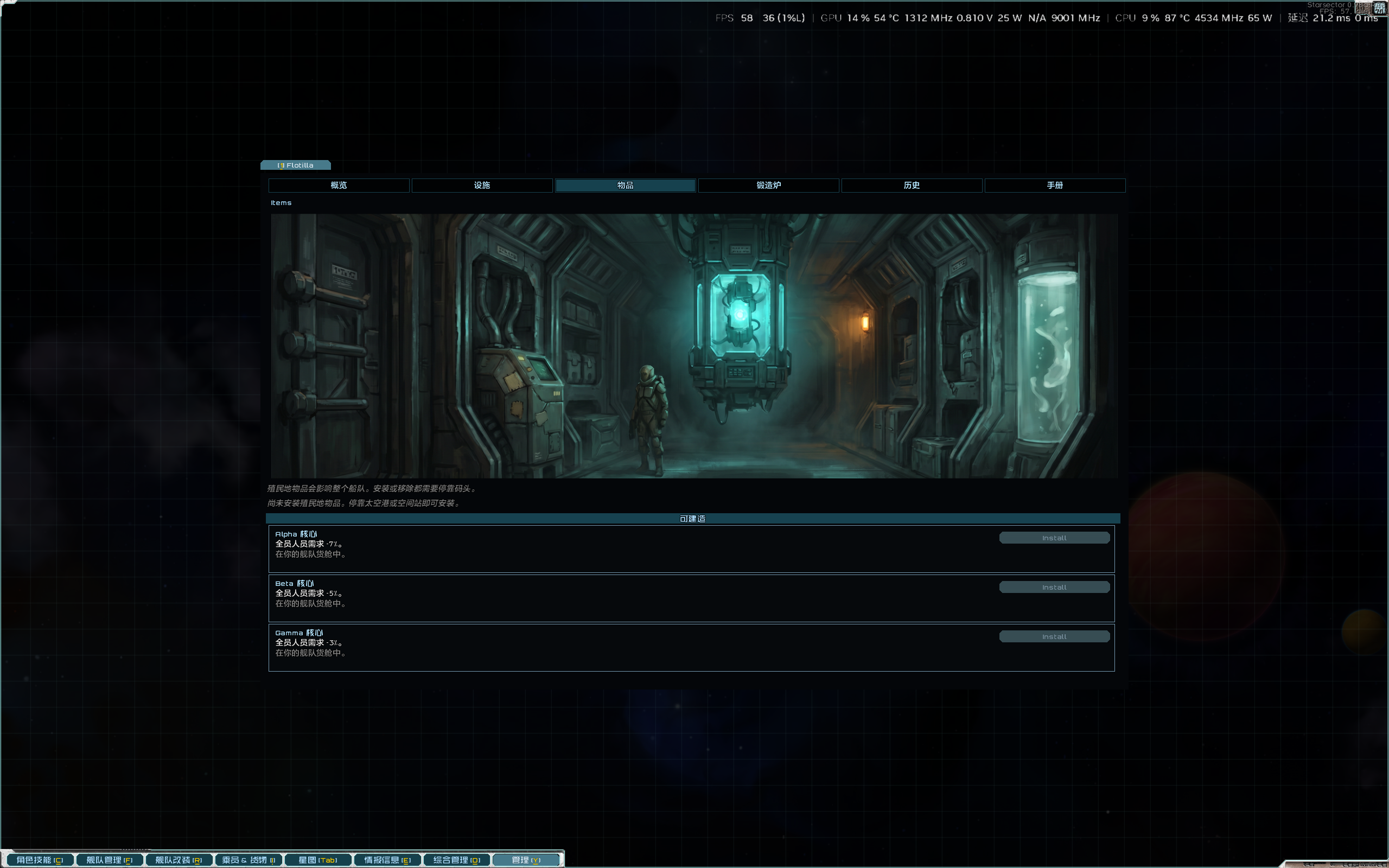Click the AI core corridor illustration
Viewport: 1389px width, 868px height.
(x=694, y=346)
